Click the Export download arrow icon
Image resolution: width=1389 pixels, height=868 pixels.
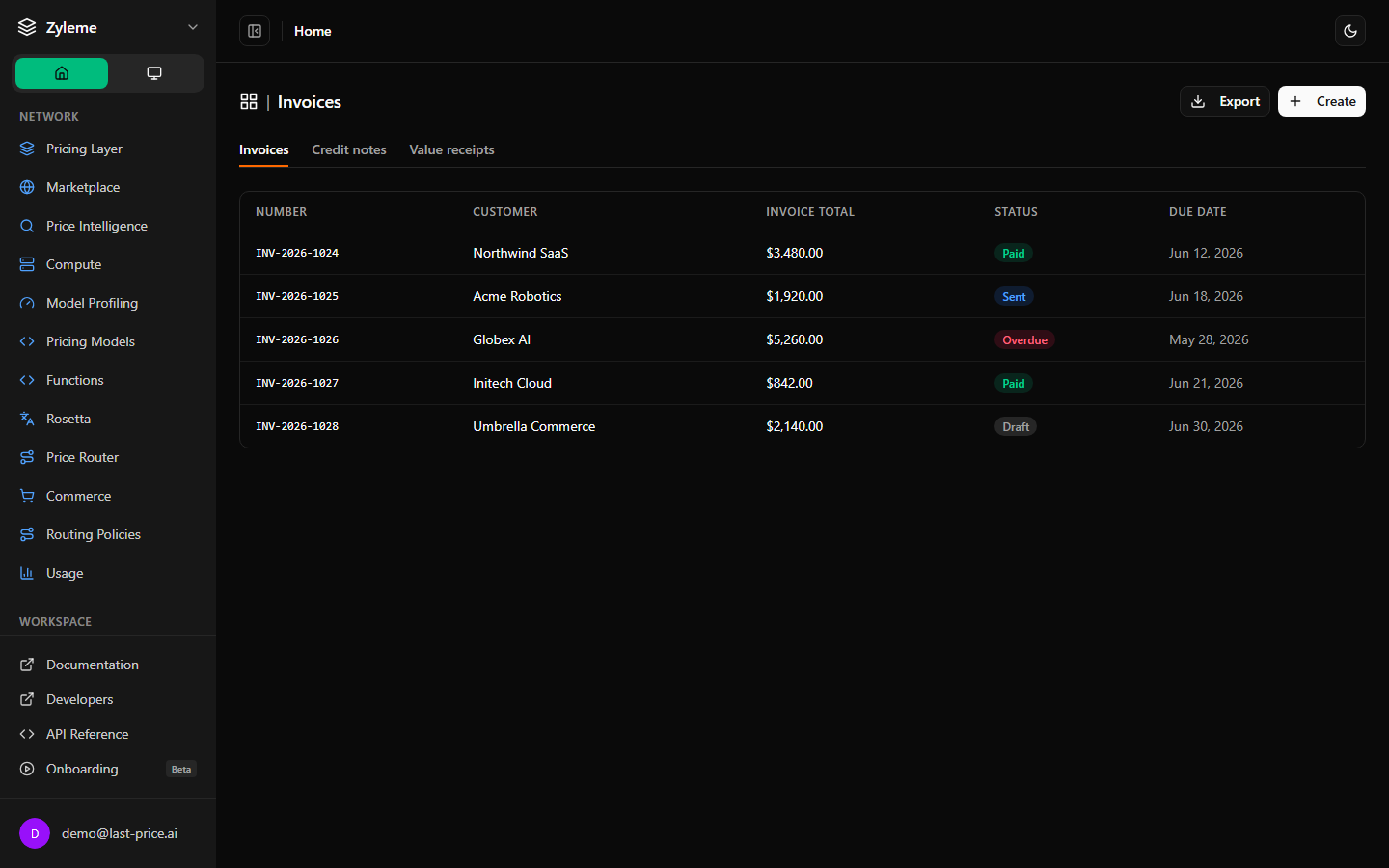[1198, 101]
